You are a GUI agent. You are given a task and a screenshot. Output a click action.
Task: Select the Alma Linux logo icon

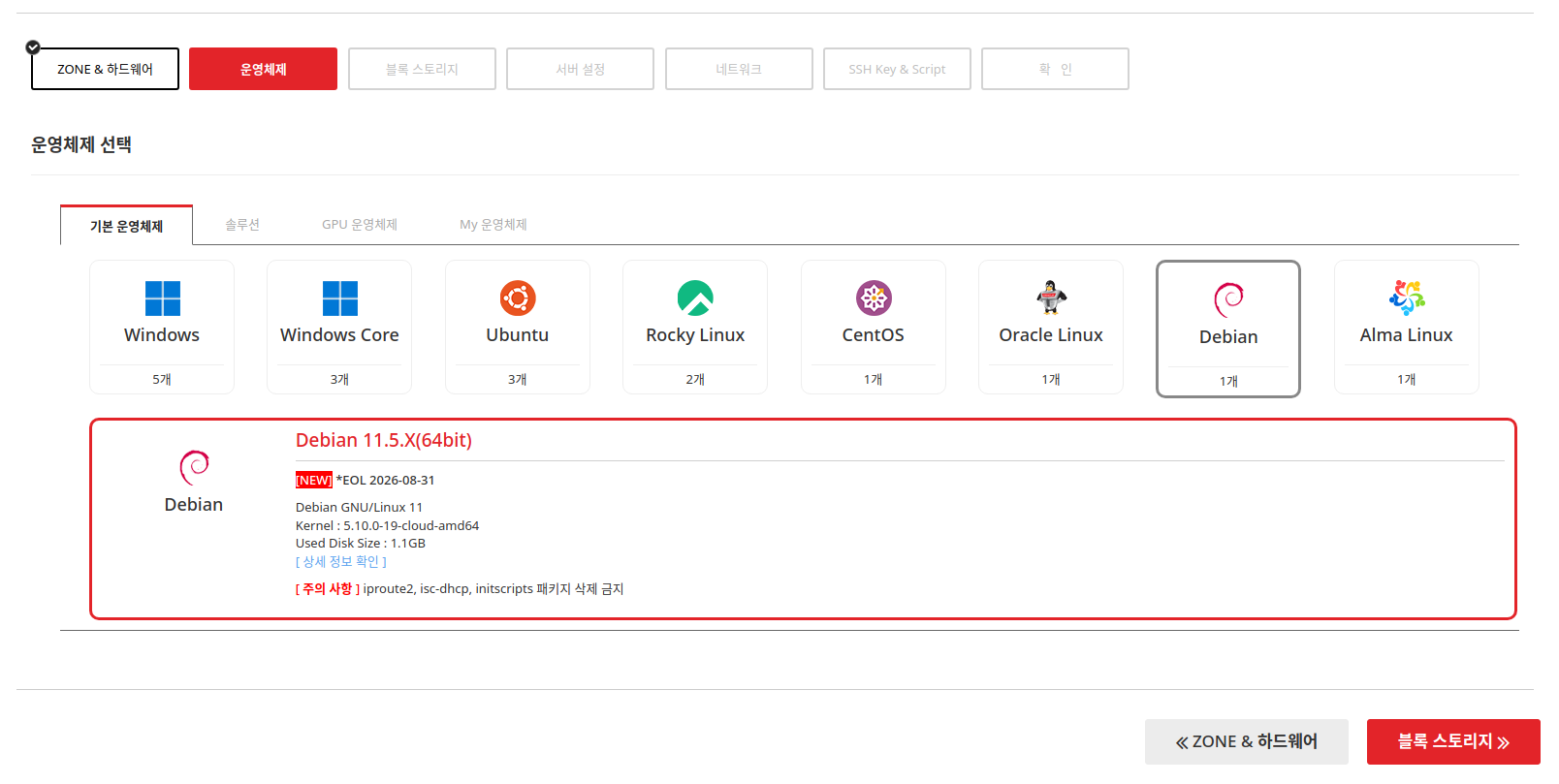coord(1407,298)
